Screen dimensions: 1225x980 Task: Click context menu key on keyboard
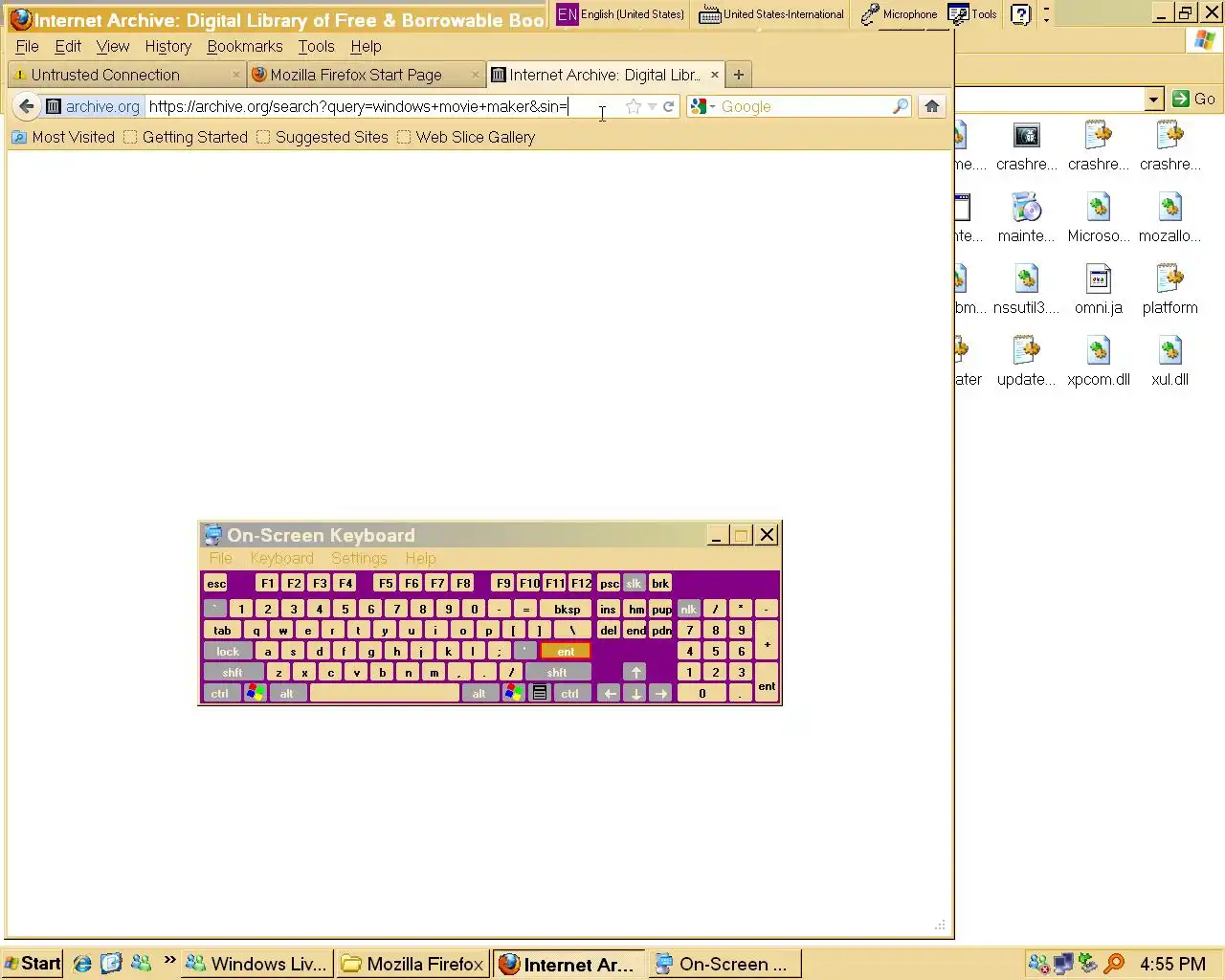tap(540, 693)
